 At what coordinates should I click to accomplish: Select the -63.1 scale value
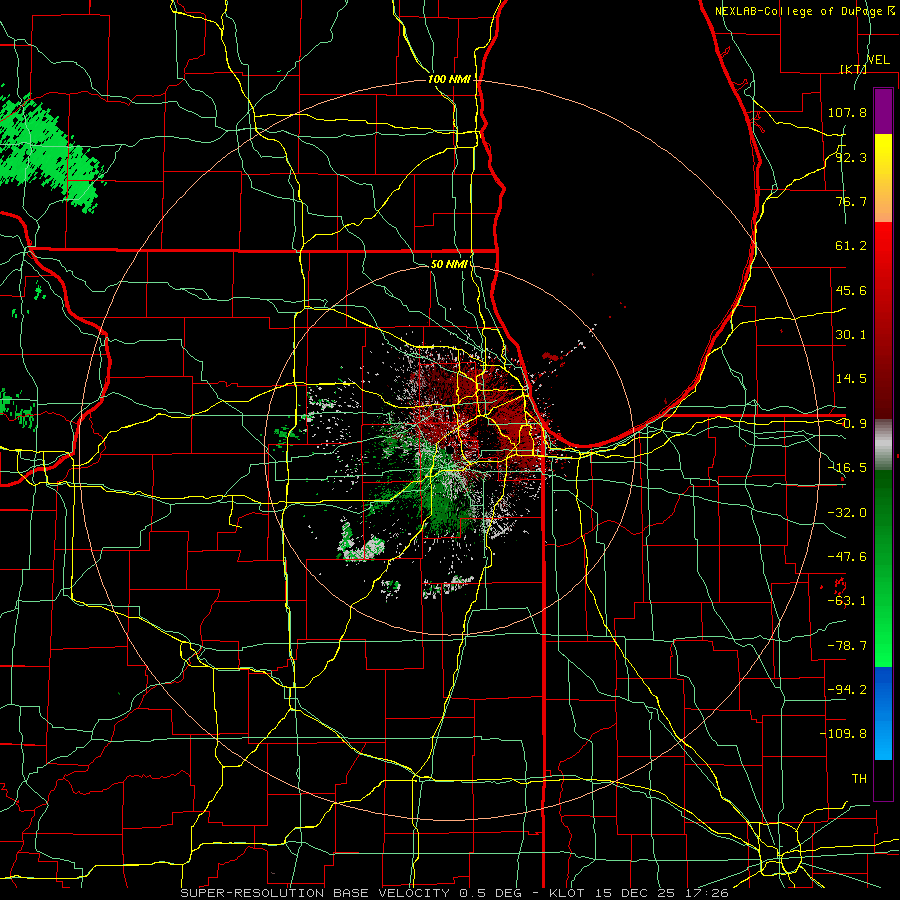tap(847, 601)
